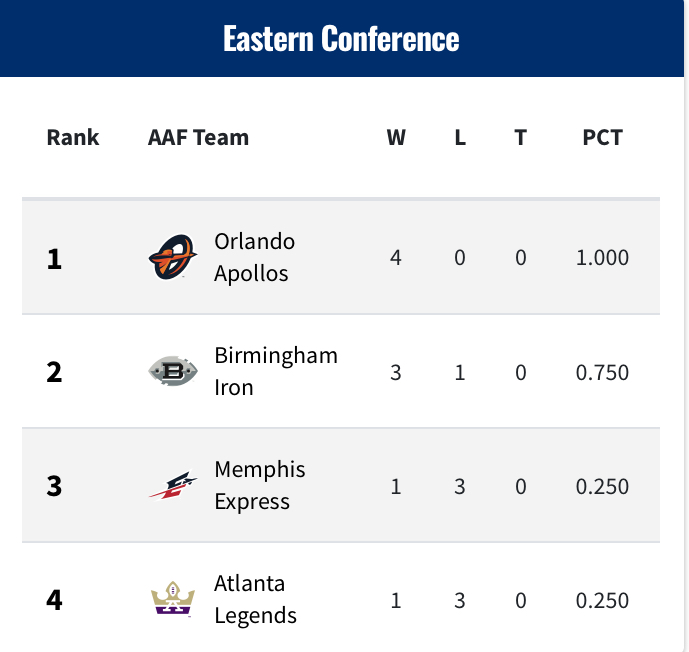Sort by the Rank column header
Image resolution: width=689 pixels, height=652 pixels.
73,137
